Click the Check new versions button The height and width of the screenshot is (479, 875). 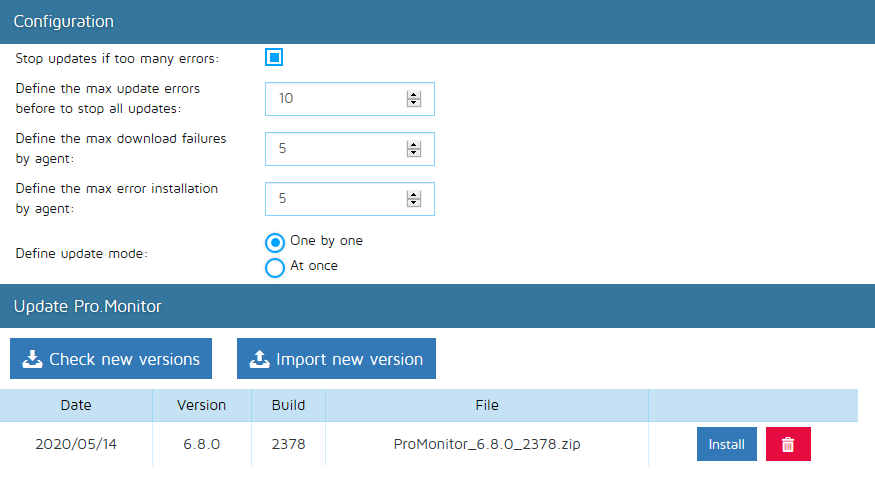tap(111, 359)
